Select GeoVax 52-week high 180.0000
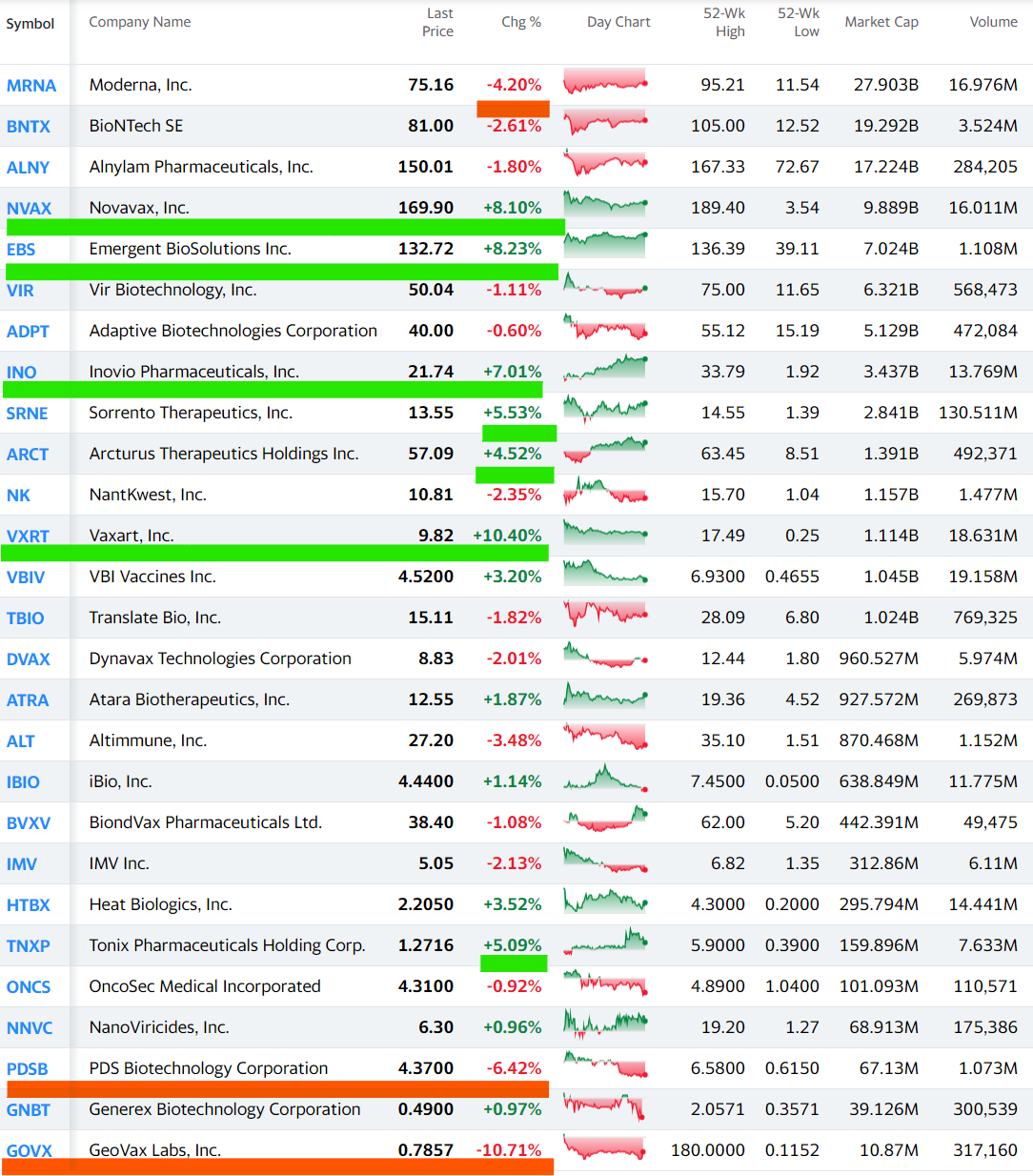 (708, 1150)
